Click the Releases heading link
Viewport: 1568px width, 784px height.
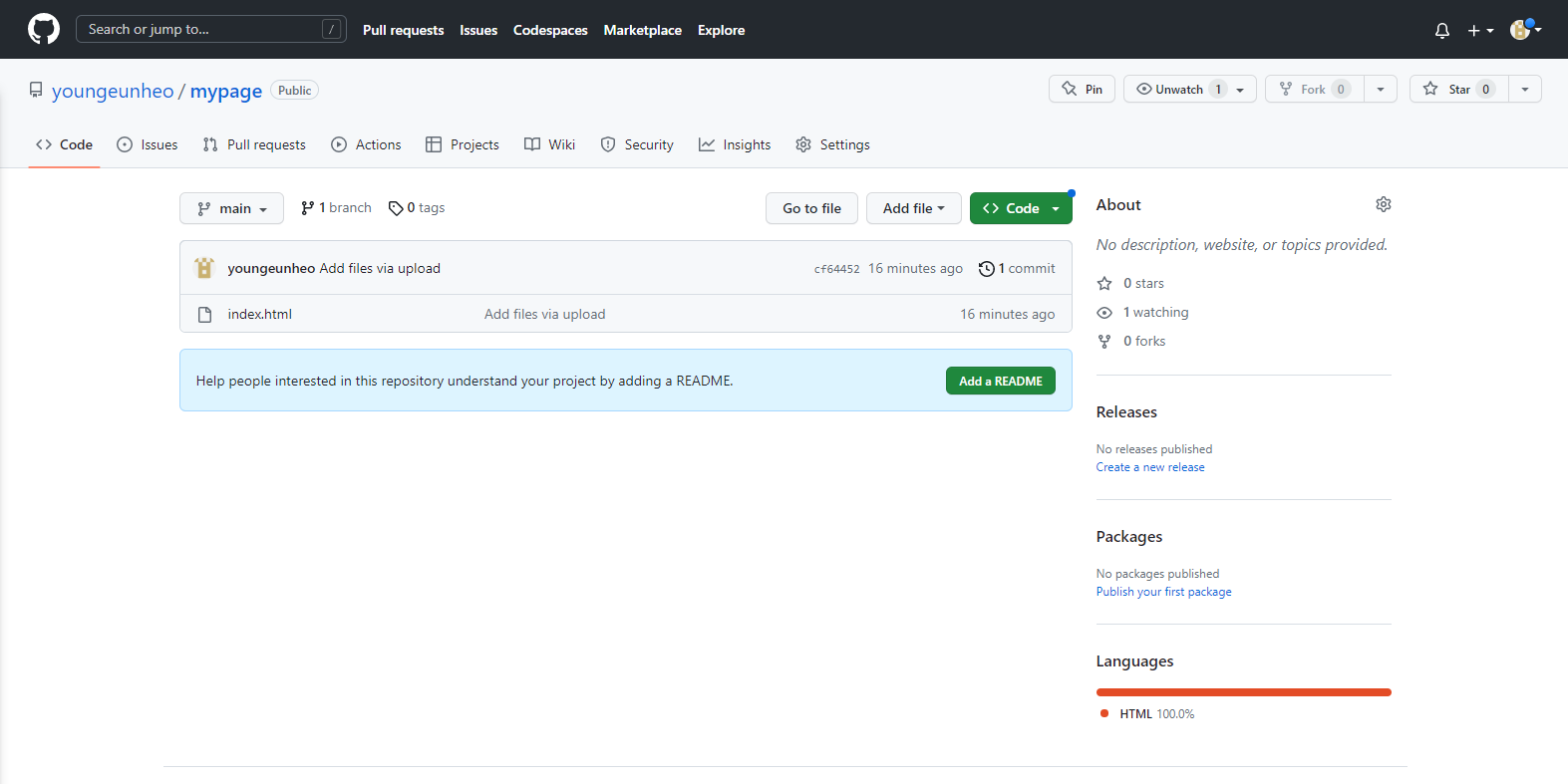(1126, 412)
